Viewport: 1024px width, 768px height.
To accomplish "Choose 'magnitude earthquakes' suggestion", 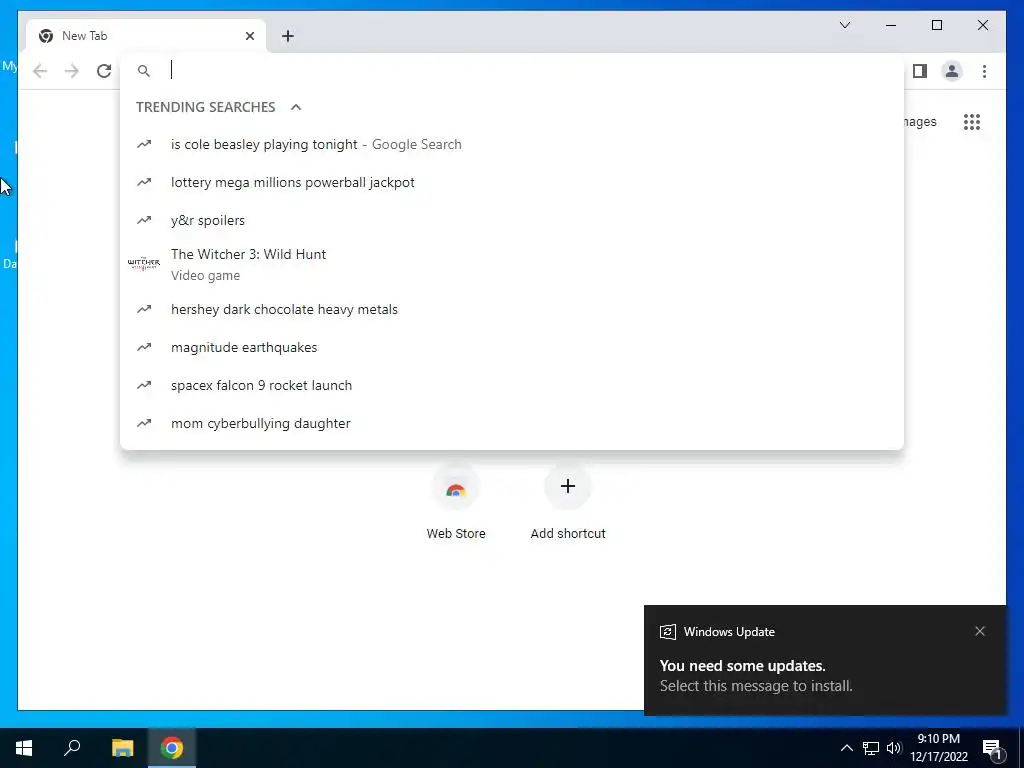I will click(x=512, y=347).
